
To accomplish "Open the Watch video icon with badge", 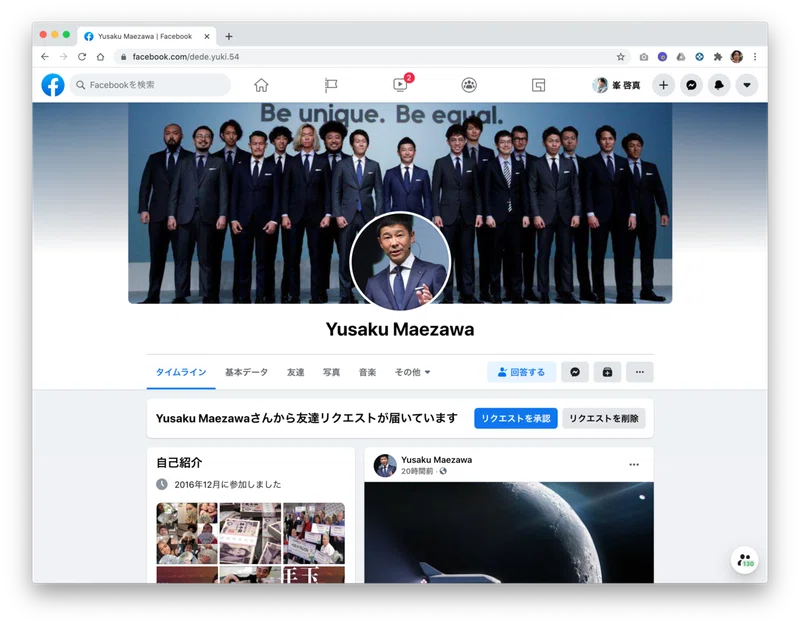I will click(x=401, y=84).
